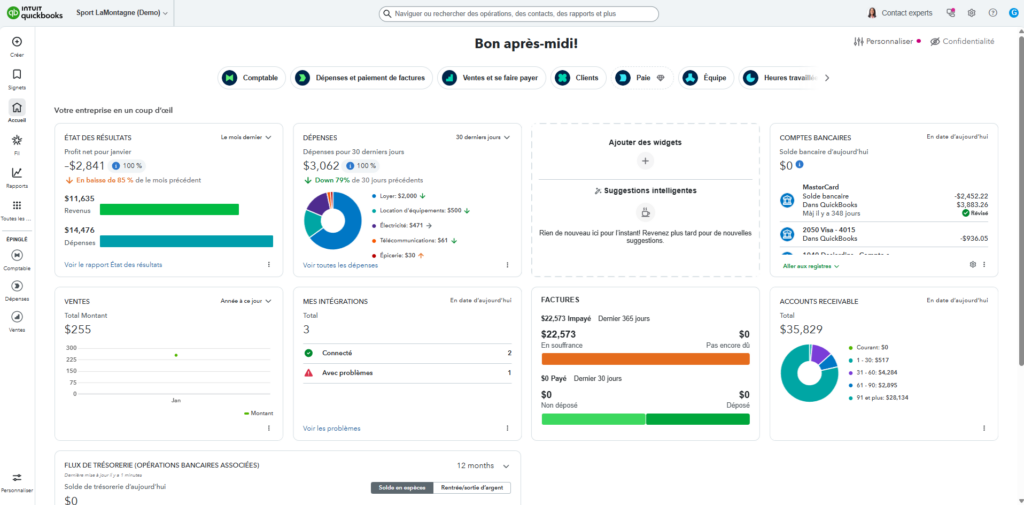The width and height of the screenshot is (1024, 505).
Task: Open Dépenses et paiement de factures tab
Action: click(362, 77)
